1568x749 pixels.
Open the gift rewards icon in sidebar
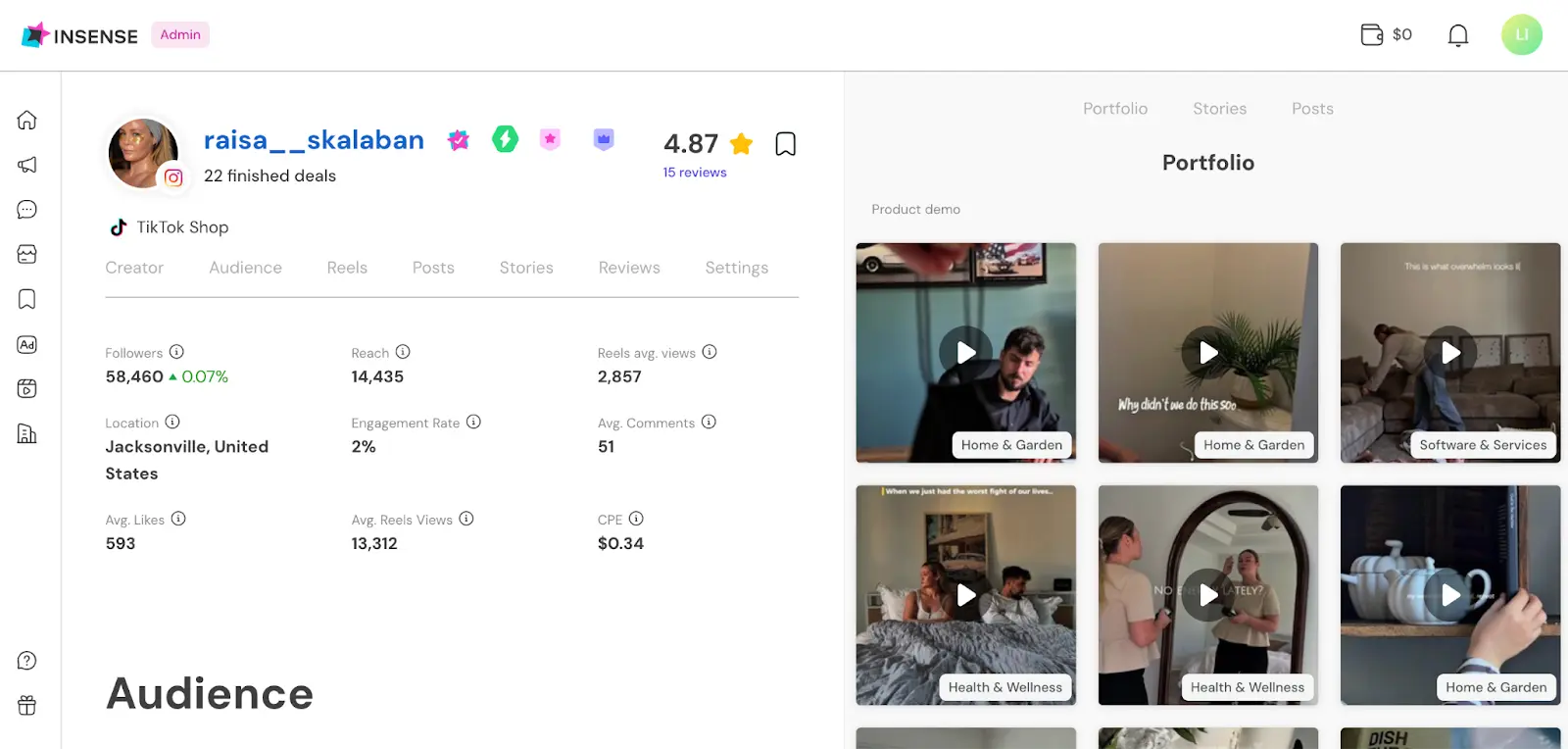pos(27,705)
